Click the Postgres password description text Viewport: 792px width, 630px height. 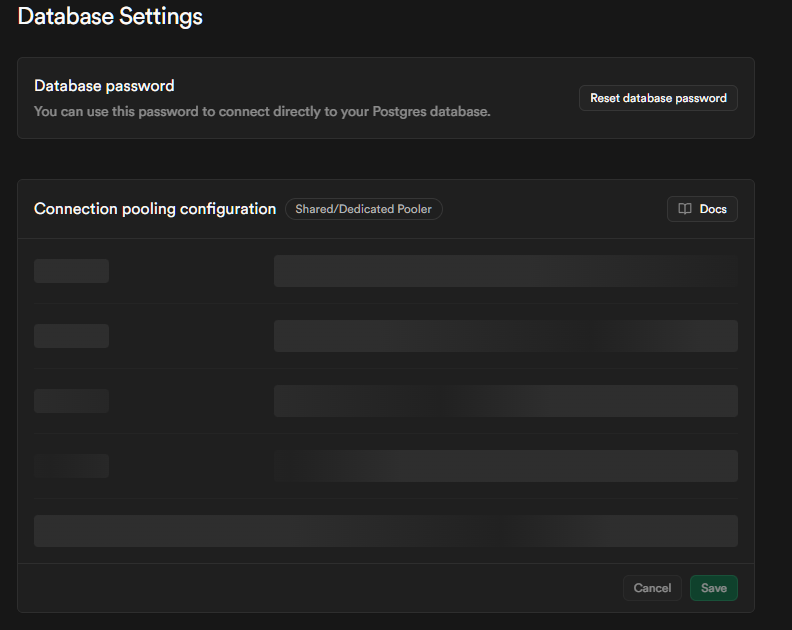262,111
